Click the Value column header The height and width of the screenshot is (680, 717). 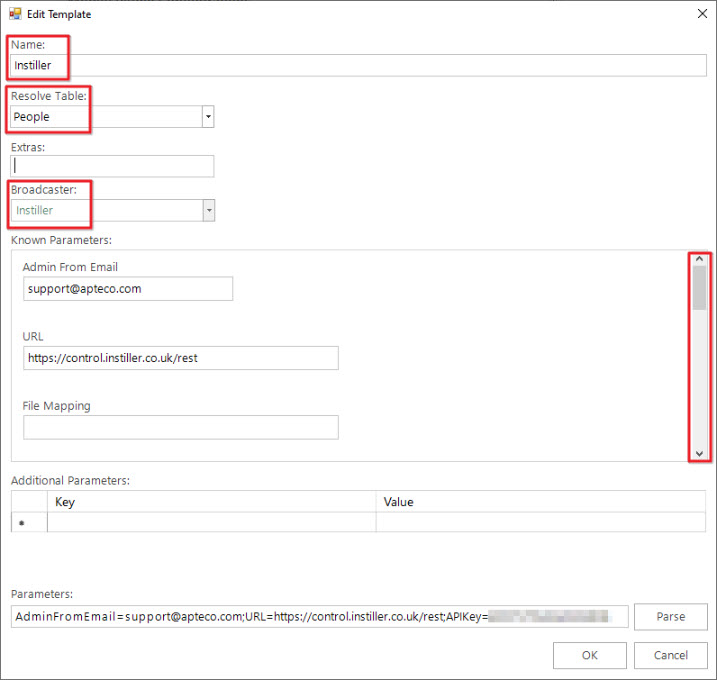click(x=541, y=502)
